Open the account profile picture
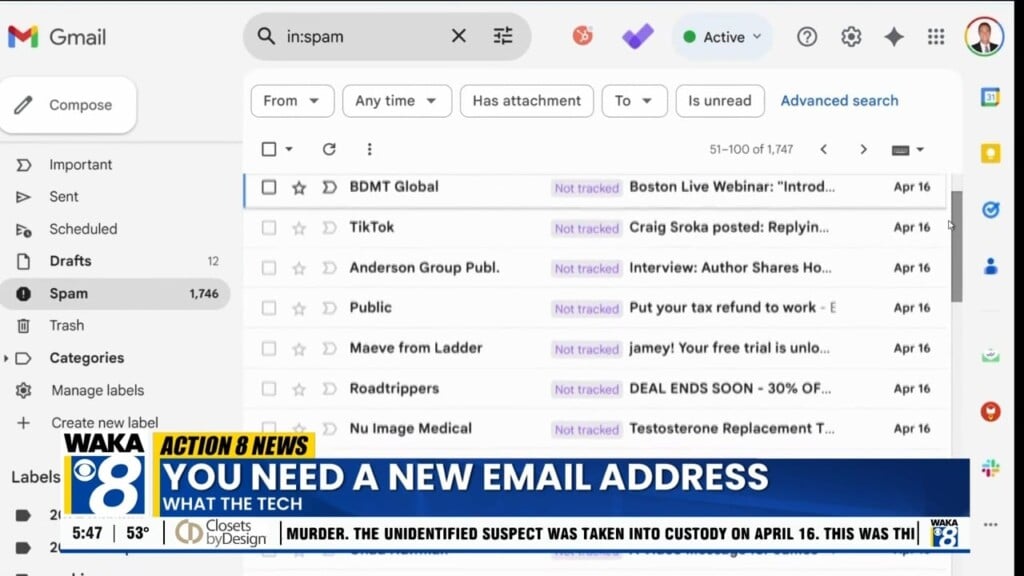Viewport: 1024px width, 576px height. click(984, 37)
